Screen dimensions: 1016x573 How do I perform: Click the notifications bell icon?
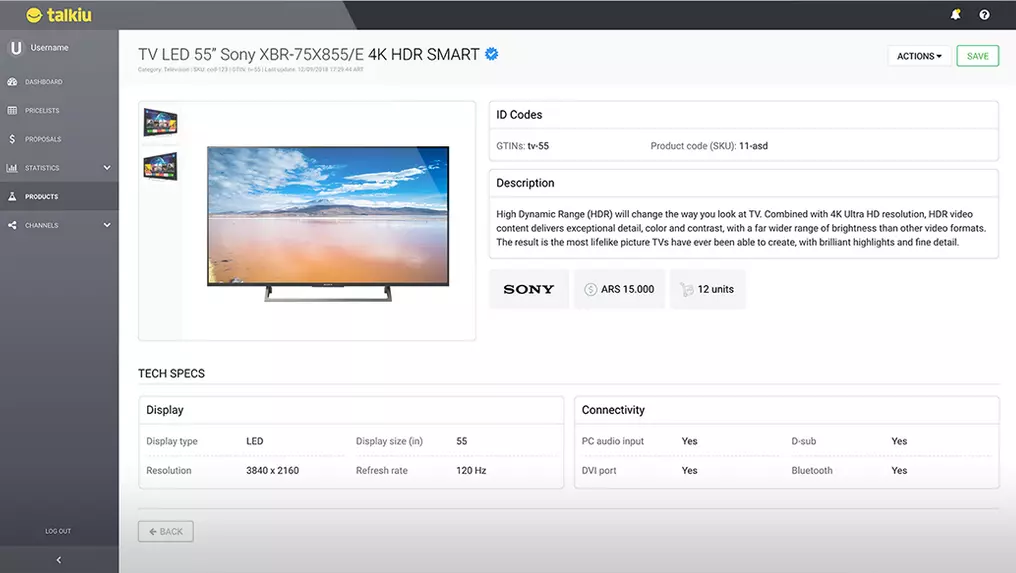tap(956, 15)
